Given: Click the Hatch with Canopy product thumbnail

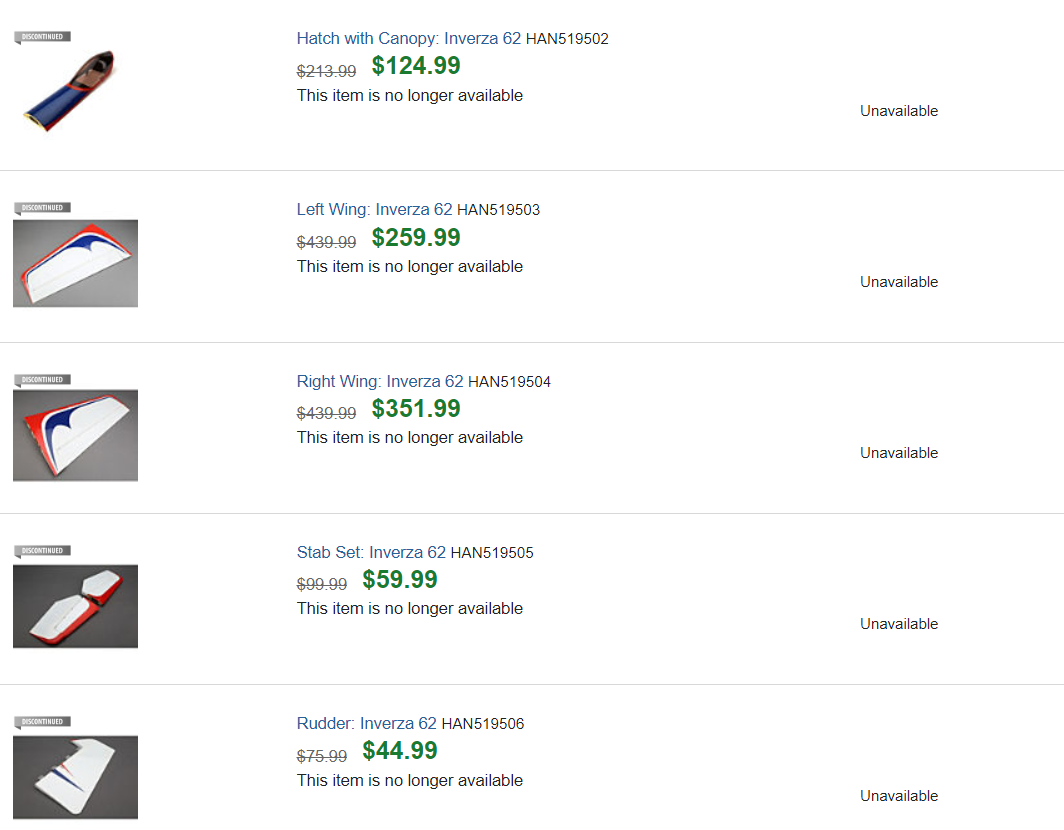Looking at the screenshot, I should [70, 90].
